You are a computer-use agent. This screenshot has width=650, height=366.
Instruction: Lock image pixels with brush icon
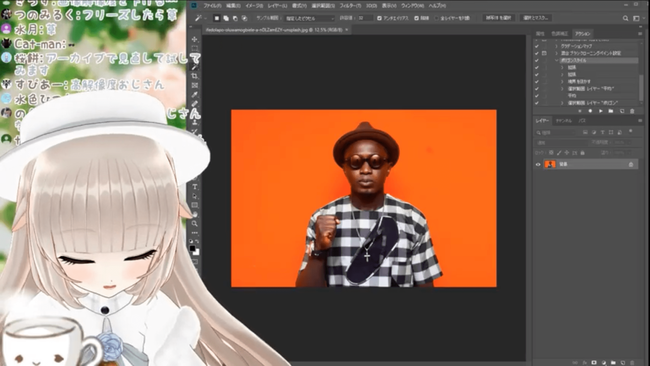(x=559, y=153)
